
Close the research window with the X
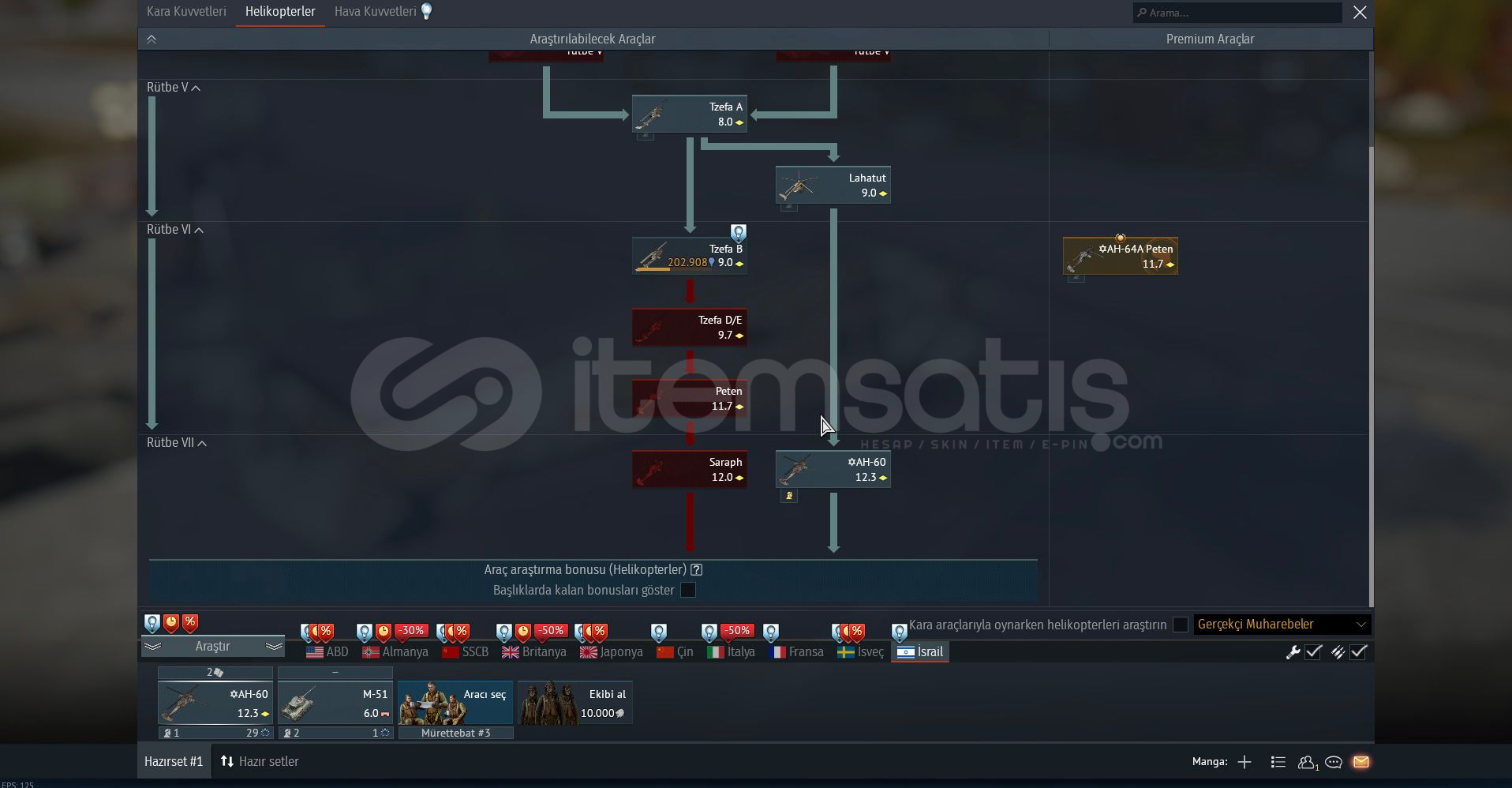click(x=1360, y=12)
